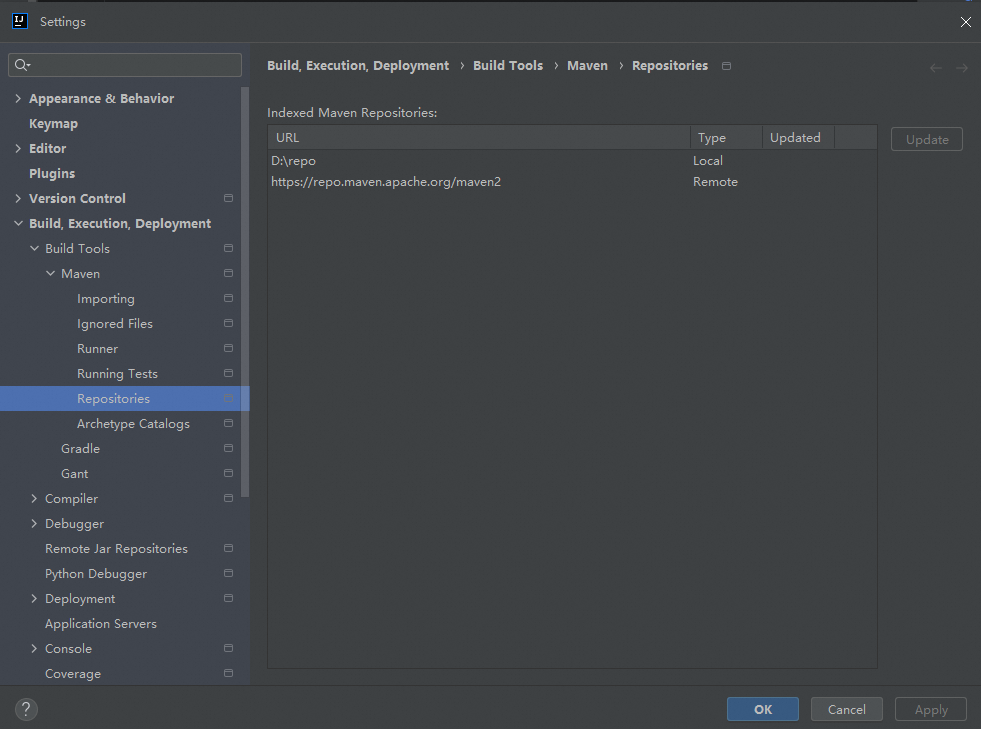The height and width of the screenshot is (729, 981).
Task: Click the Apply button
Action: click(x=931, y=709)
